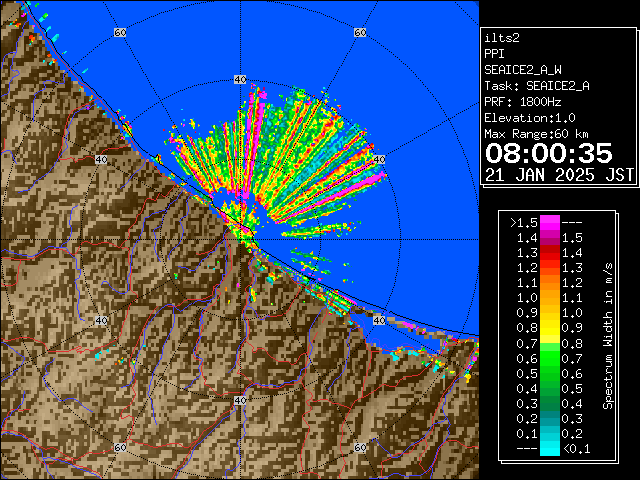Click the 'ilts2' radar name text
Screen dimensions: 640x480
[502, 38]
